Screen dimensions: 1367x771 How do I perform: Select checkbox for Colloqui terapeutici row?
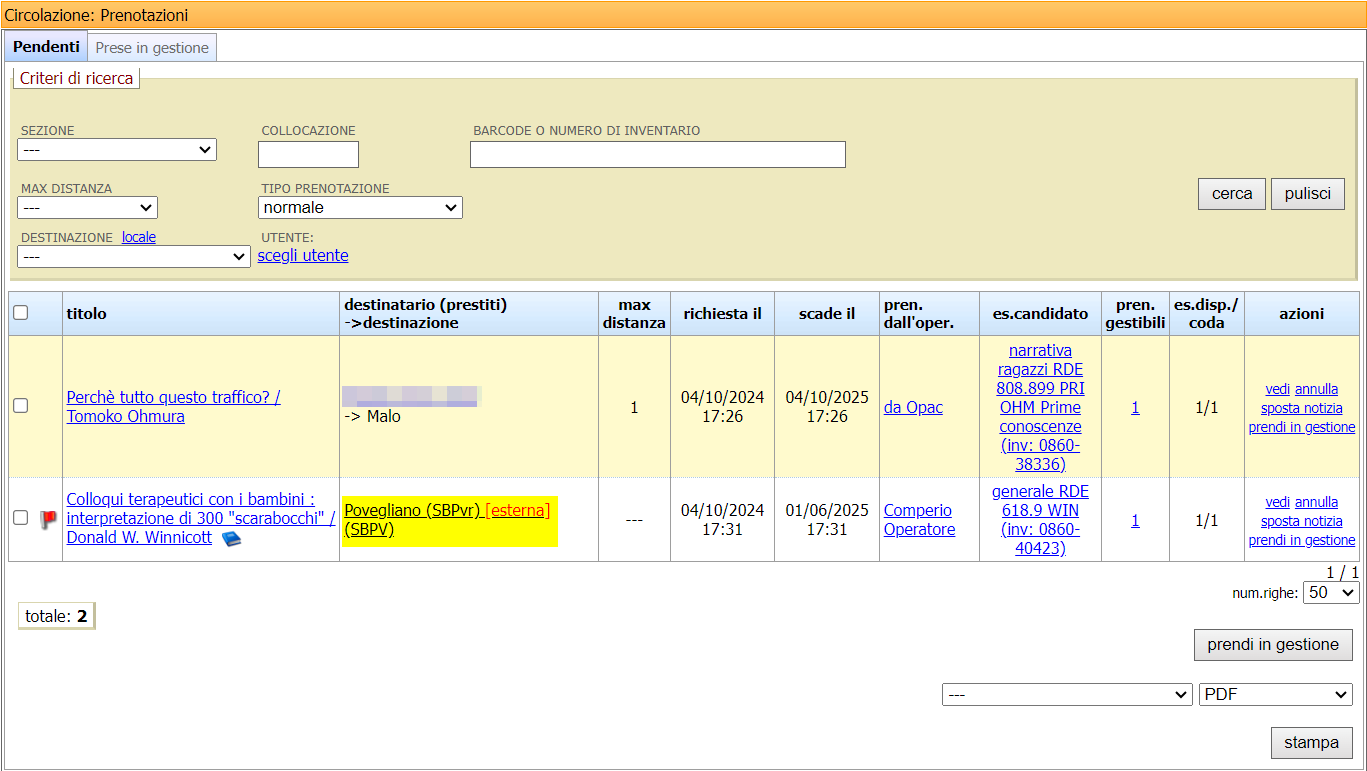[21, 518]
